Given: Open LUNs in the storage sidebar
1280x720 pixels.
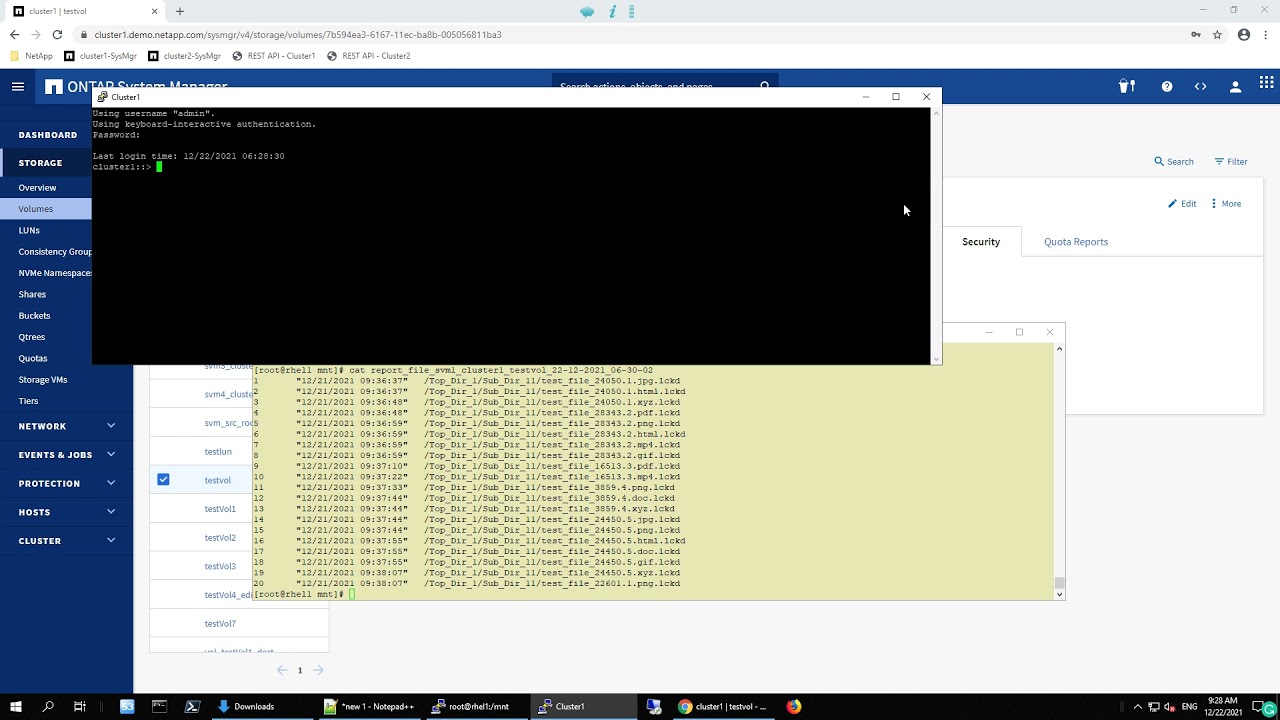Looking at the screenshot, I should pos(29,230).
